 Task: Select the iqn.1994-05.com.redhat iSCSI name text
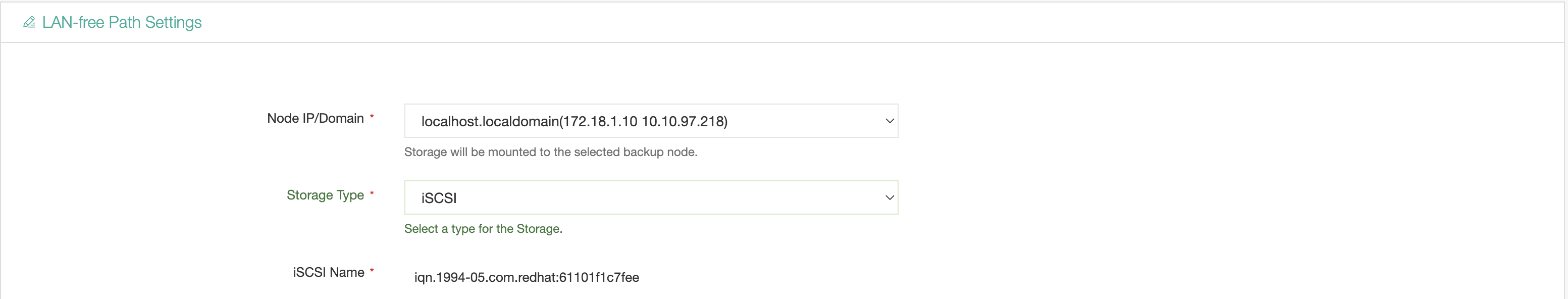point(527,277)
